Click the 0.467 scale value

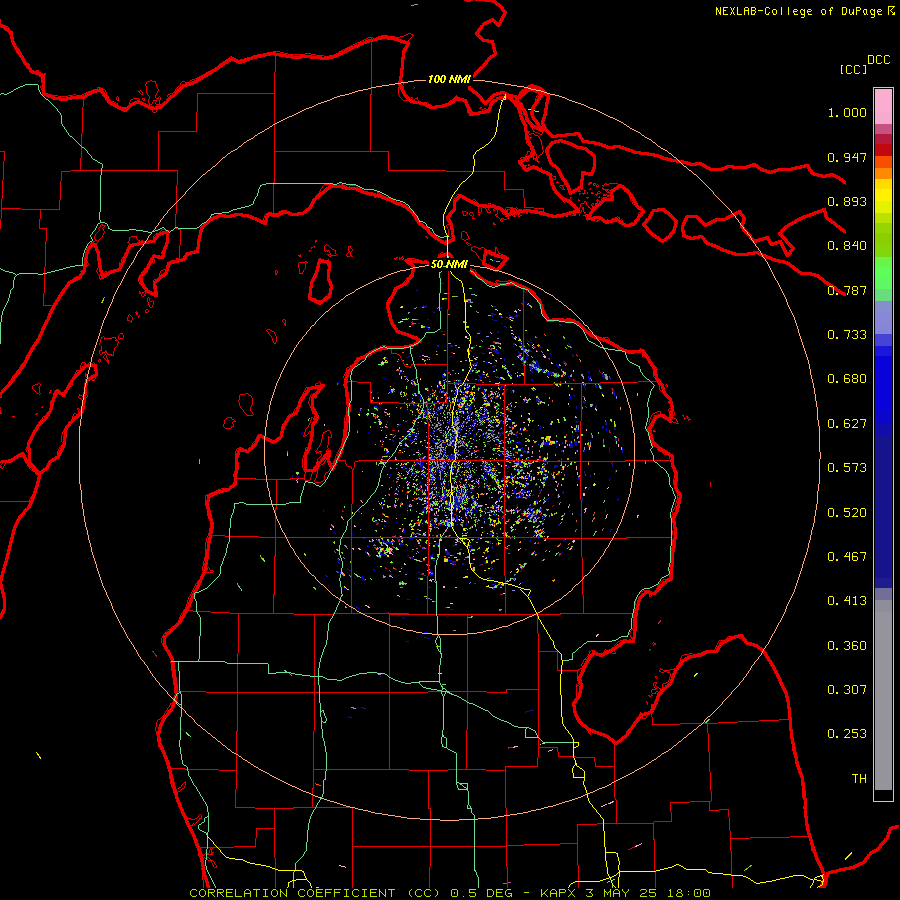847,557
